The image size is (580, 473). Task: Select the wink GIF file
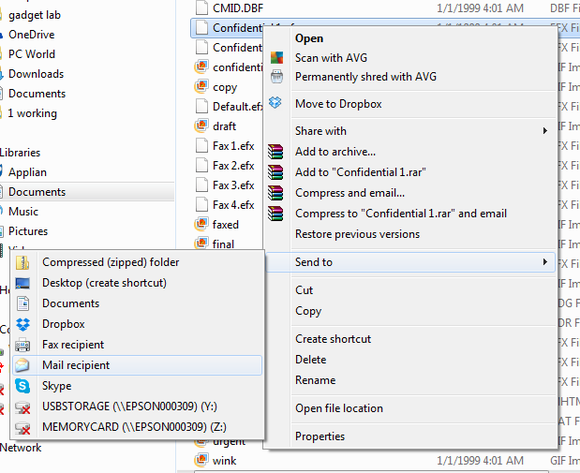click(224, 461)
